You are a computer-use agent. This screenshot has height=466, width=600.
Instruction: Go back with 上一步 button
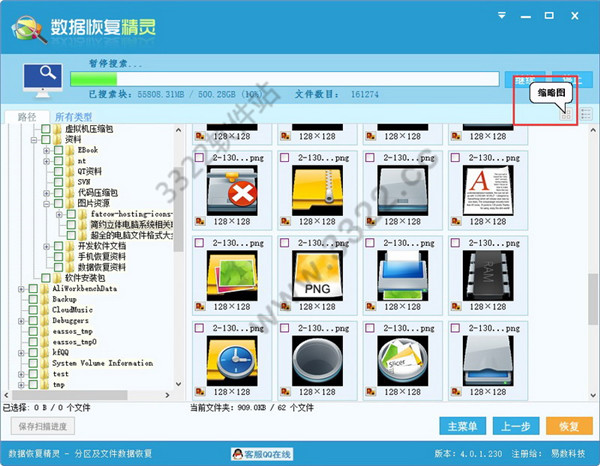[x=516, y=426]
